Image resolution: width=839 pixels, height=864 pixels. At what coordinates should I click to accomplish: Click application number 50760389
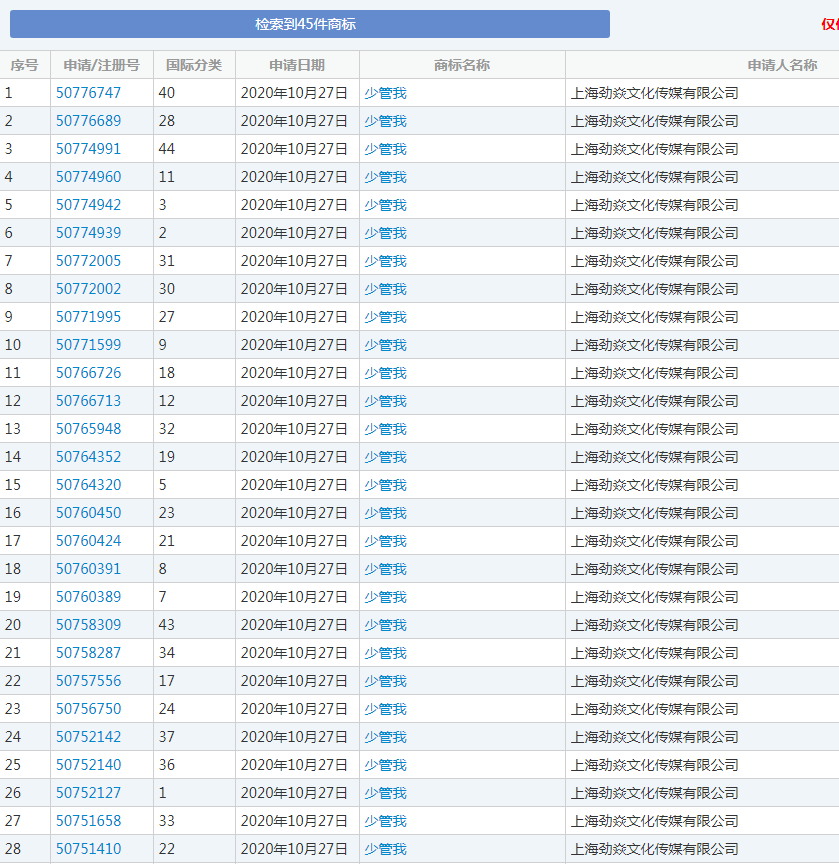88,597
